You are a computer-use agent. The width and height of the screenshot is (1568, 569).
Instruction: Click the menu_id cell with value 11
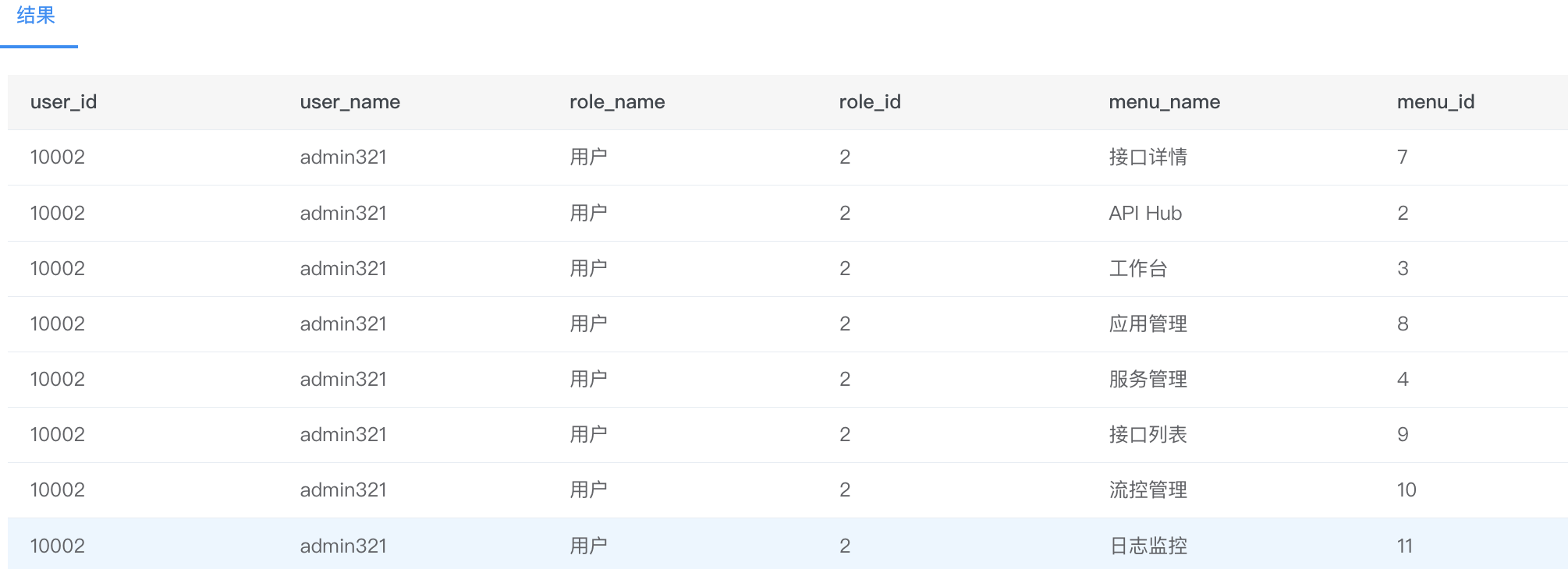[1404, 546]
